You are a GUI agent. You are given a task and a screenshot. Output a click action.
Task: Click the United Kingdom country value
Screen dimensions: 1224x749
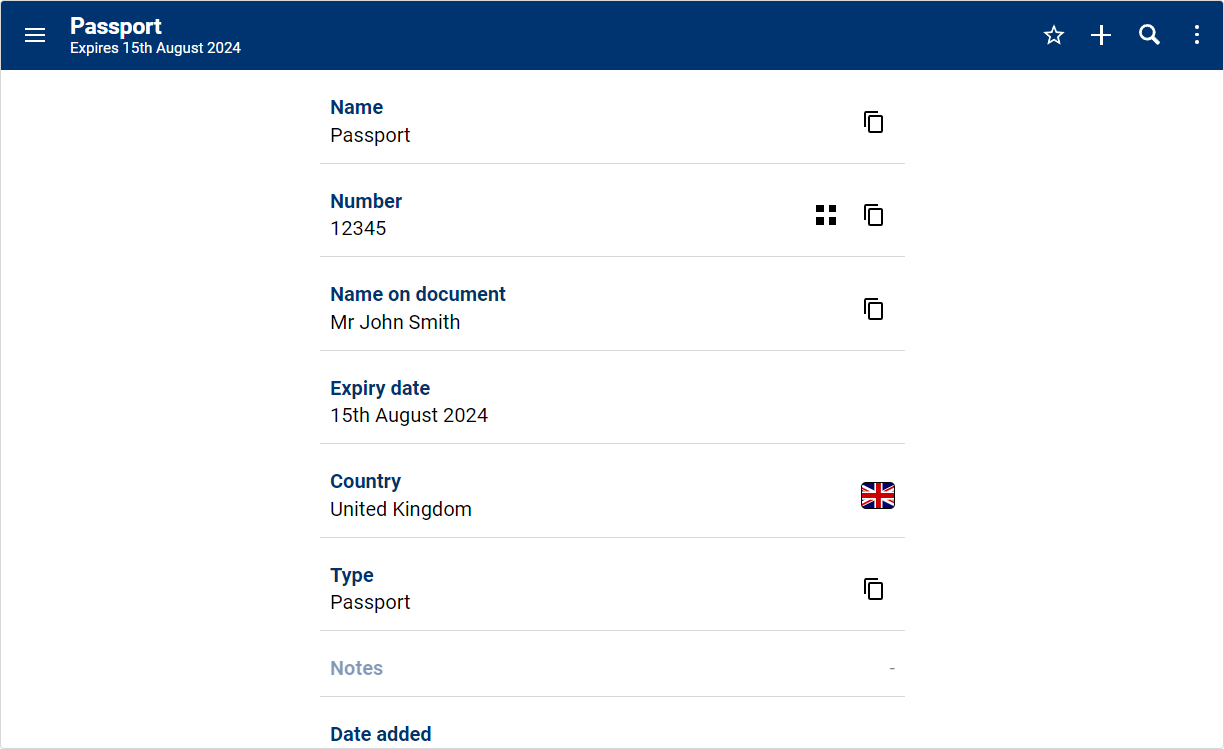[x=401, y=509]
